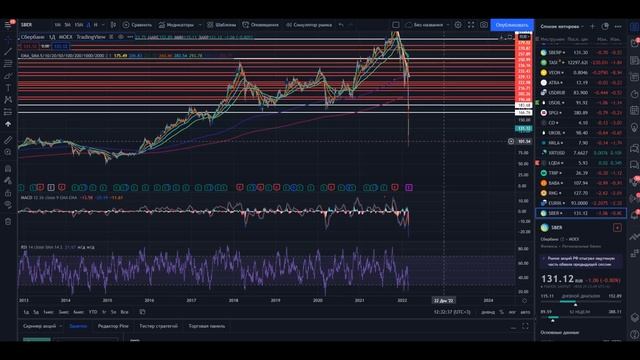Choose the Все all-time date range
Screen dimensions: 640x360
coord(124,312)
